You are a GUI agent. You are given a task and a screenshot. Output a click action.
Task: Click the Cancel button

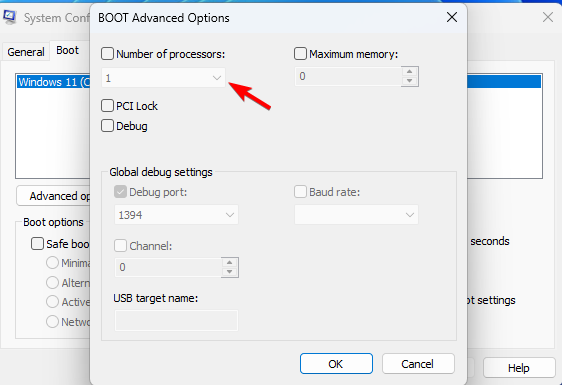pos(418,364)
